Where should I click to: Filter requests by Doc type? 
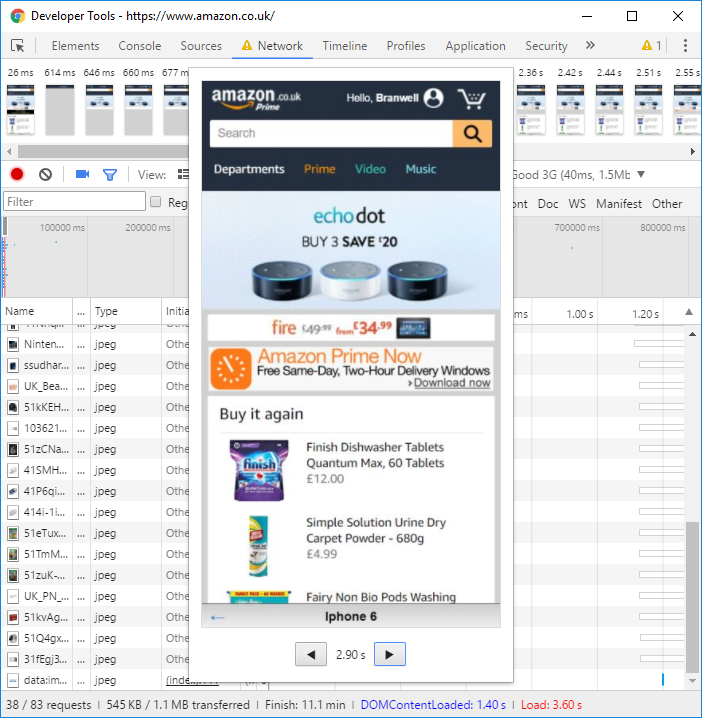(x=548, y=204)
